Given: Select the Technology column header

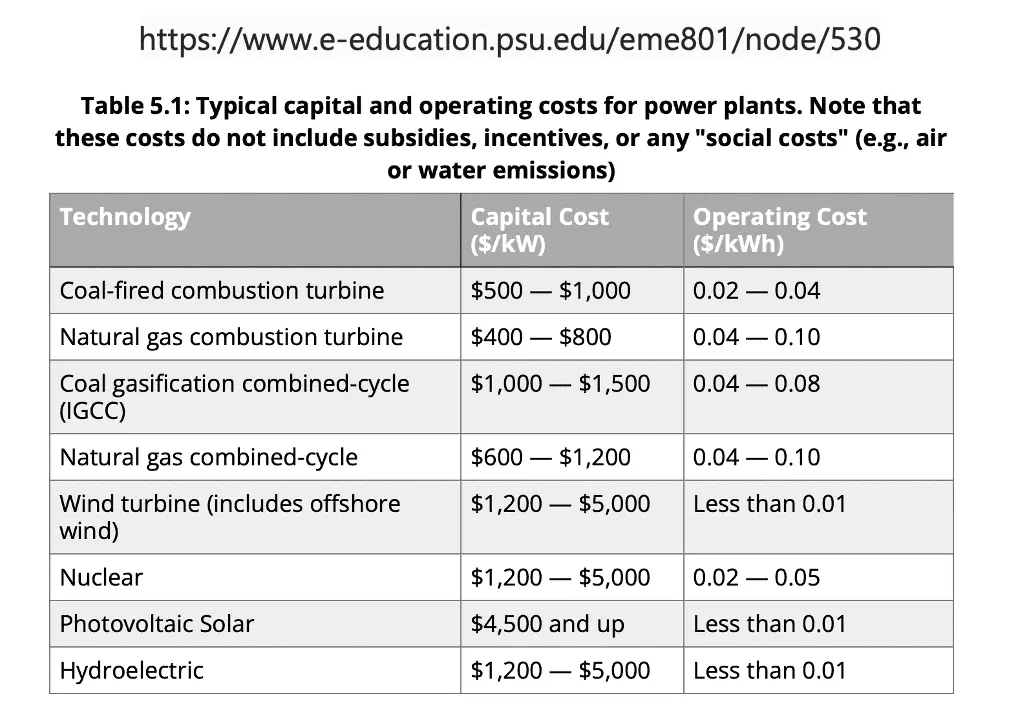Looking at the screenshot, I should [125, 217].
